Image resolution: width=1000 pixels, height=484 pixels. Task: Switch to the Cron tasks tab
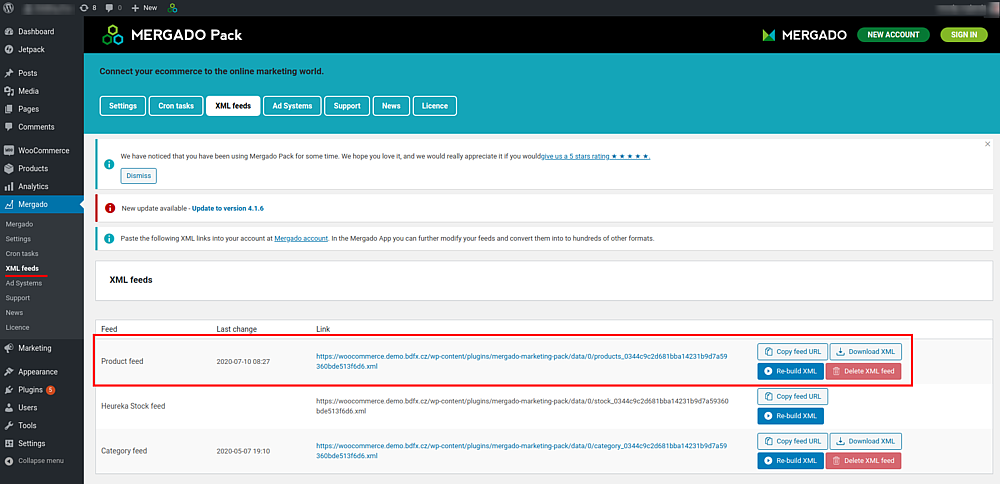[176, 106]
